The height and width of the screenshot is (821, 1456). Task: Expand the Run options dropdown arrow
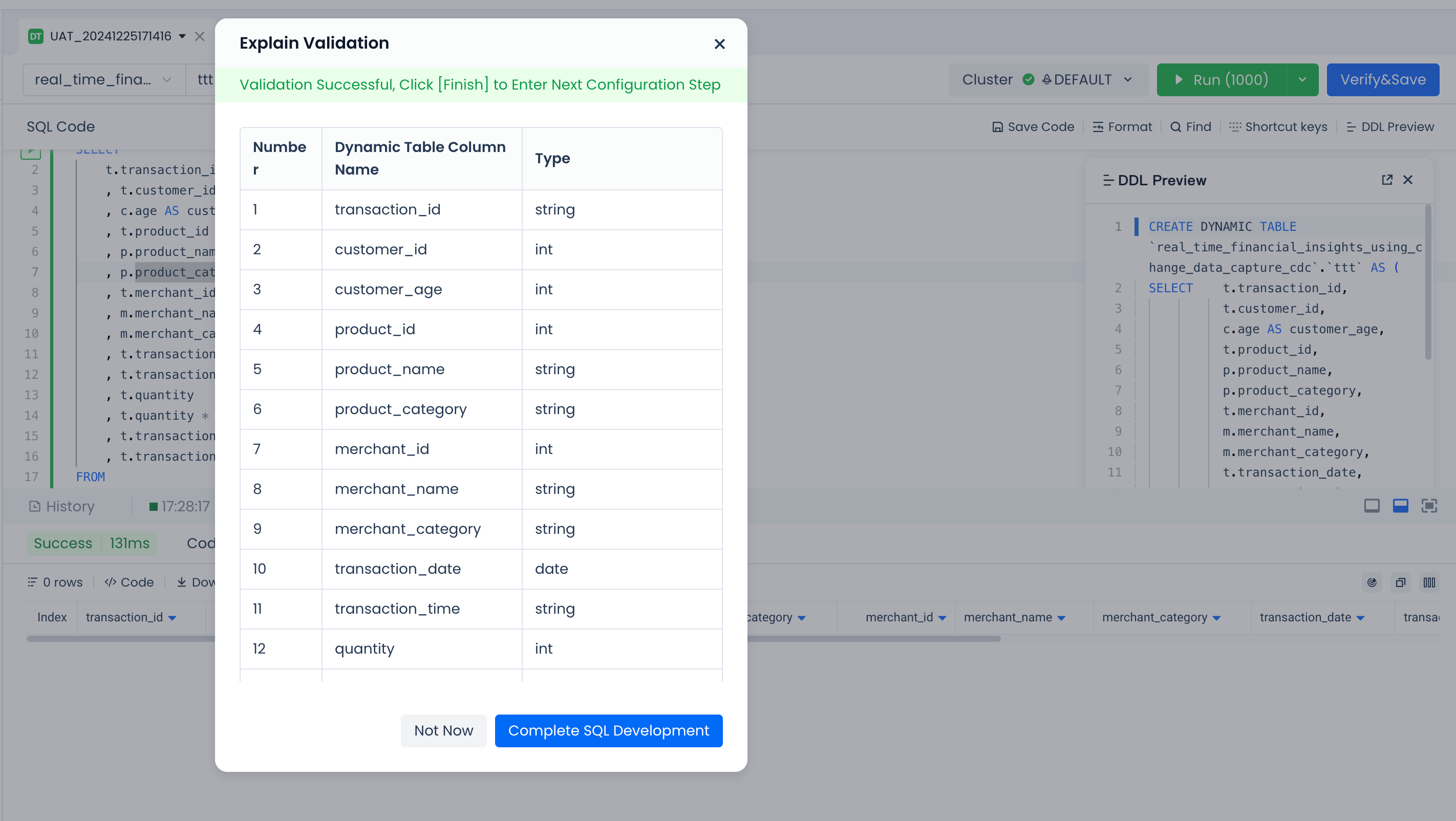1302,80
